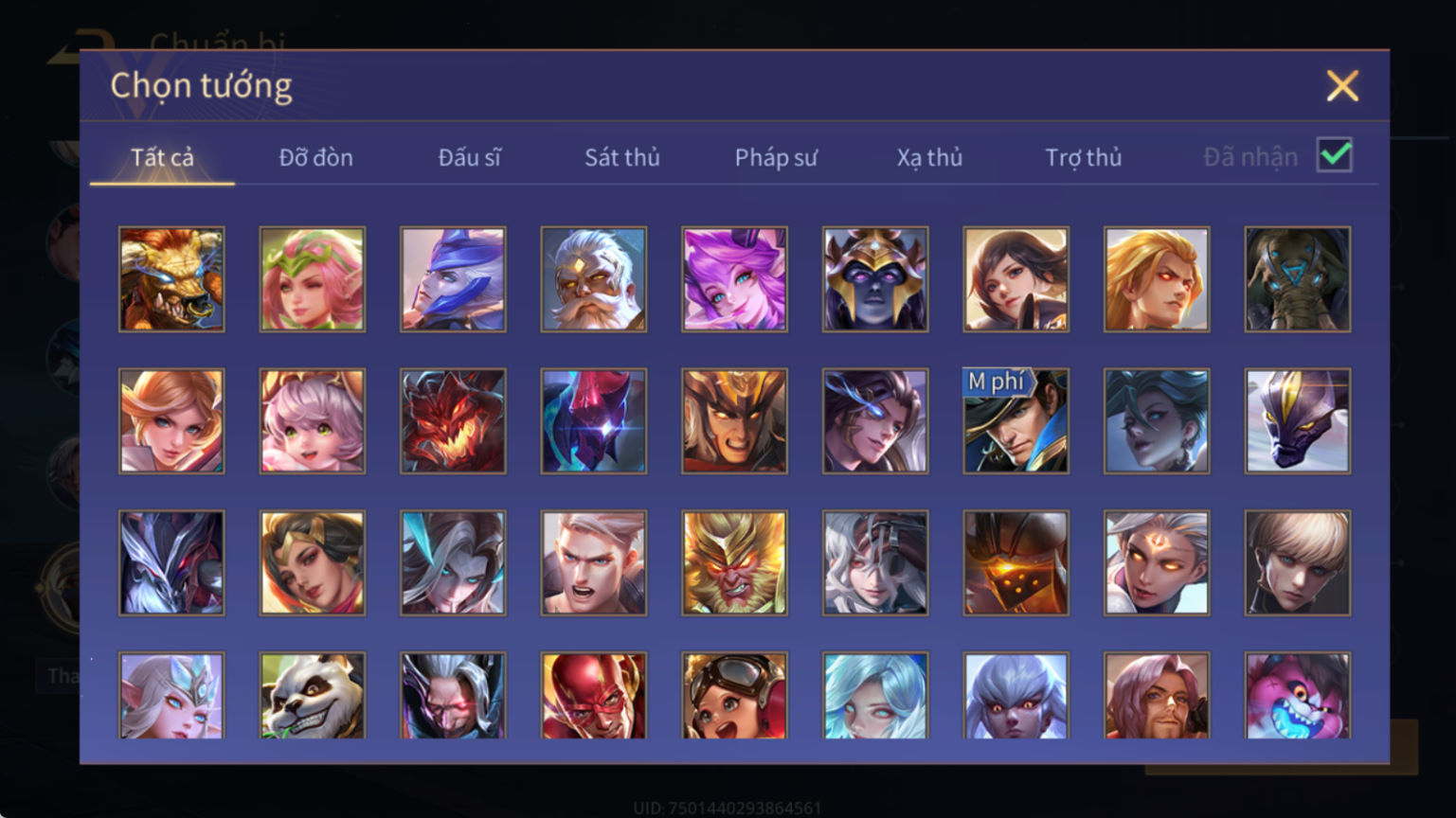Select the purple-haired bunny girl hero
This screenshot has width=1456, height=818.
click(x=734, y=279)
